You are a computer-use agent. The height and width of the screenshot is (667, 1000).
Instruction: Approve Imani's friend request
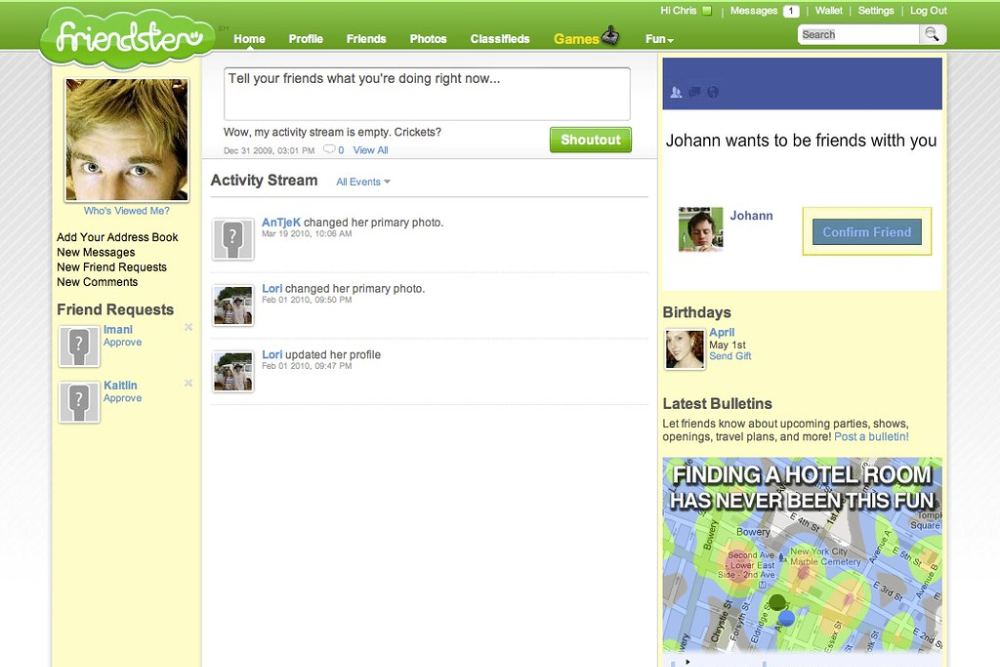123,342
